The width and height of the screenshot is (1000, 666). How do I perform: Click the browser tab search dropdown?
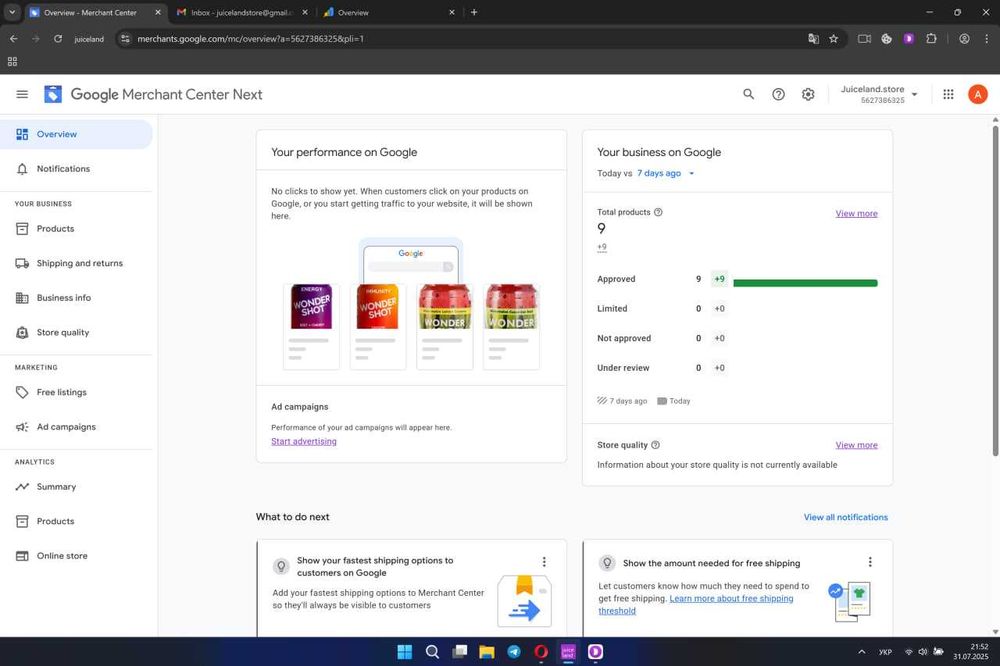click(x=11, y=12)
